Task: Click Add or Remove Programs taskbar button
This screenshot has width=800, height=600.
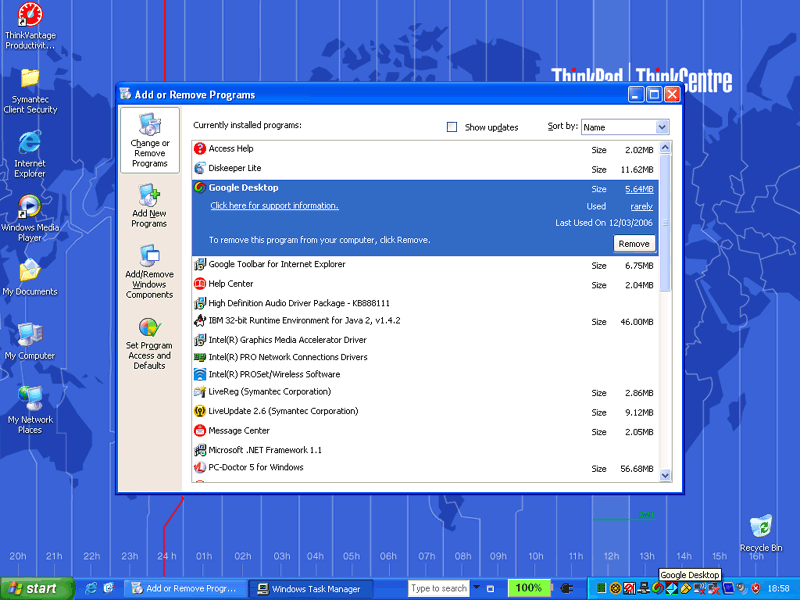Action: tap(185, 589)
